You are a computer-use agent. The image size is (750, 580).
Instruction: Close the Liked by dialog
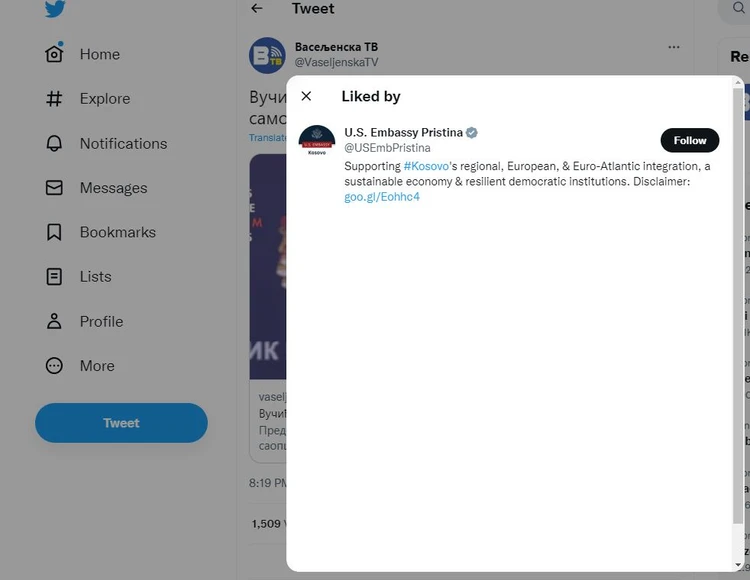306,96
